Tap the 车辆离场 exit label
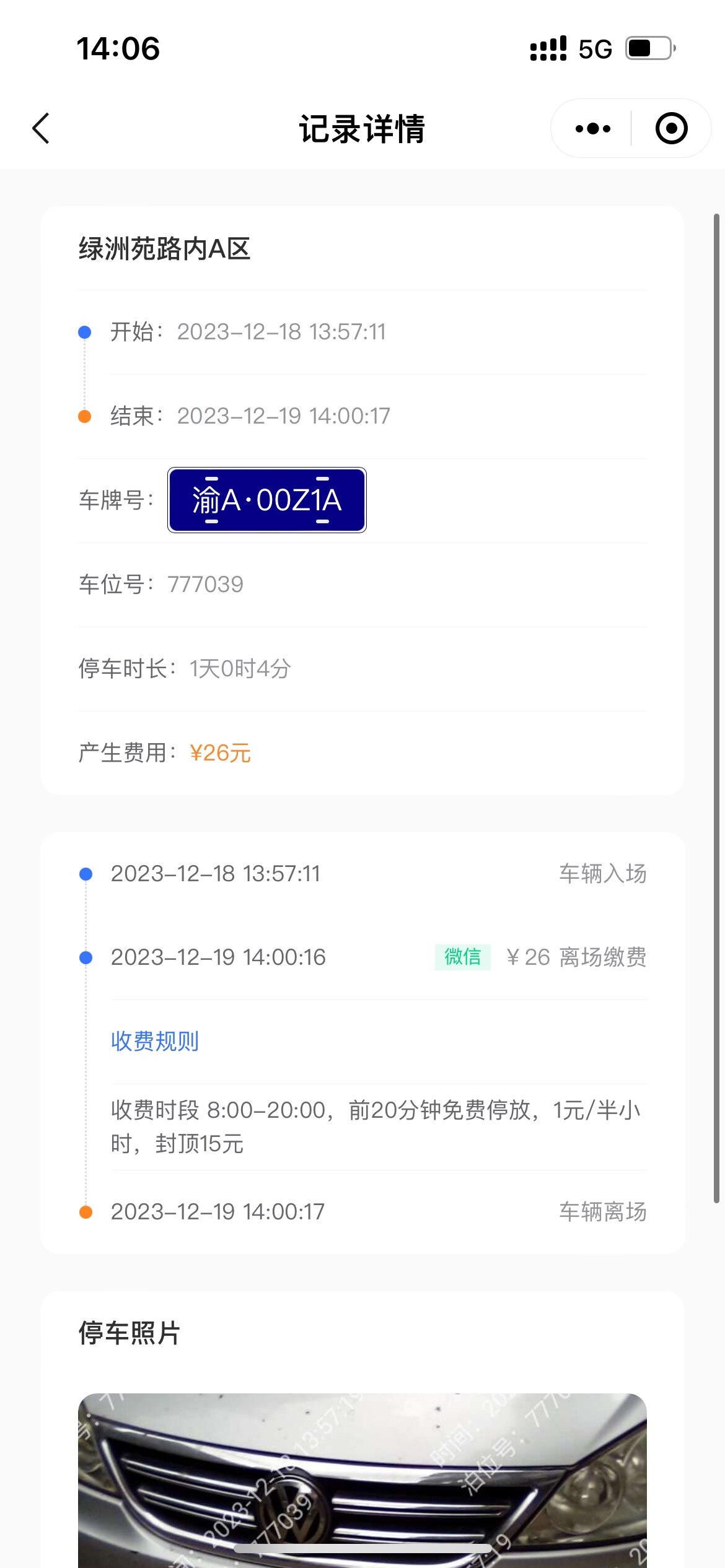 602,1212
